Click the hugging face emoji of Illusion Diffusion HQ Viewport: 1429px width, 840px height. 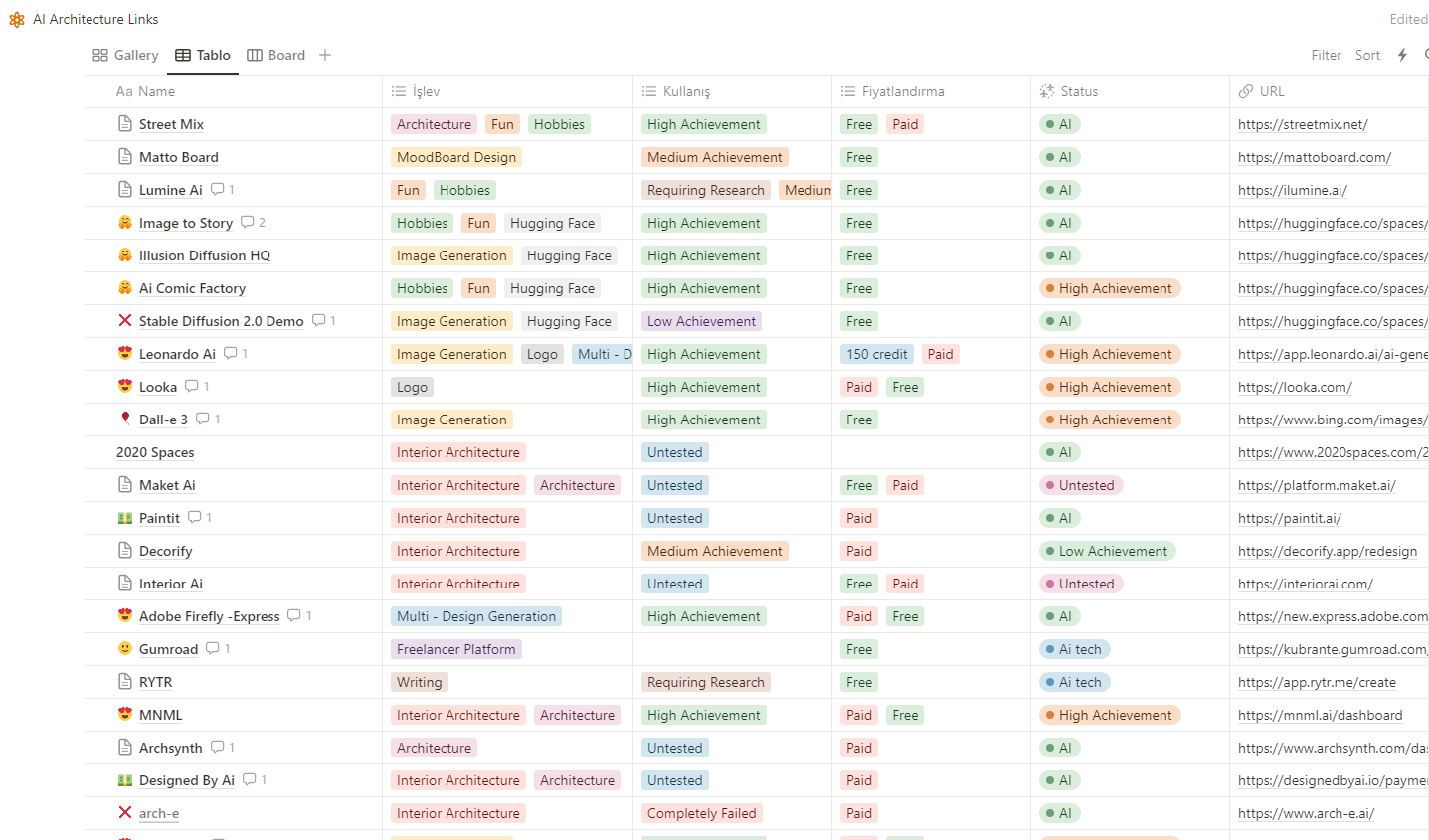tap(125, 255)
